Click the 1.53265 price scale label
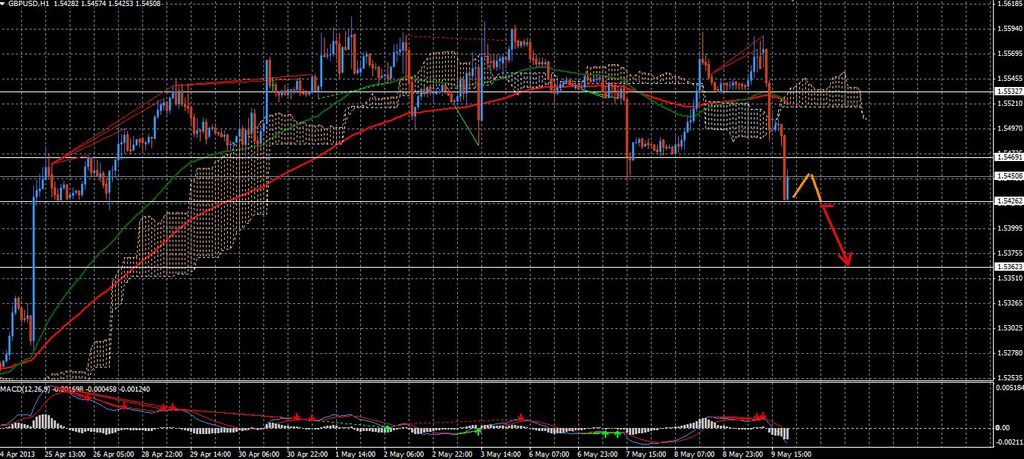The height and width of the screenshot is (459, 1024). 1010,304
